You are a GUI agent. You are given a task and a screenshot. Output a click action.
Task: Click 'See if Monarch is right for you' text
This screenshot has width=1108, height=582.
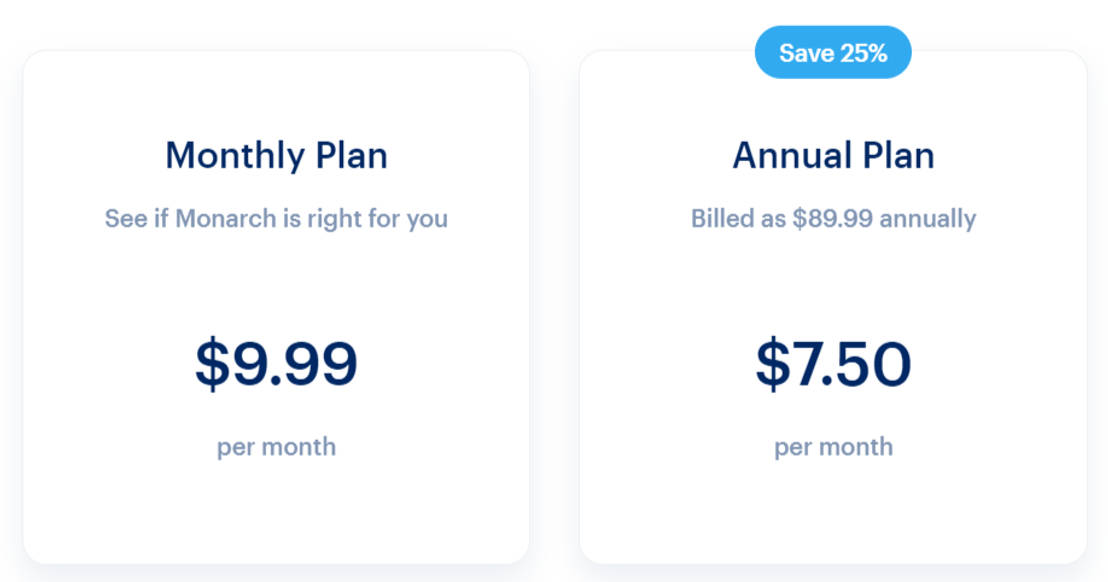click(277, 218)
